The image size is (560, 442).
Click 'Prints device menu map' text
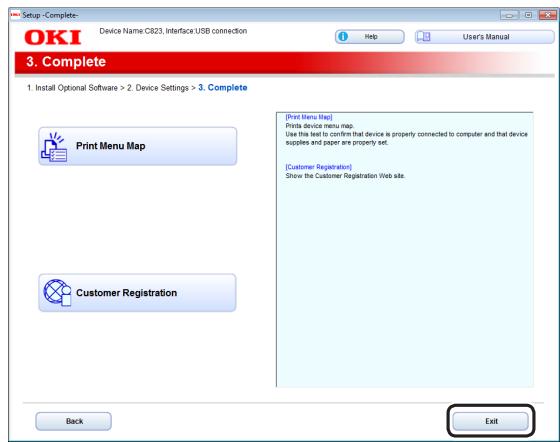point(320,126)
